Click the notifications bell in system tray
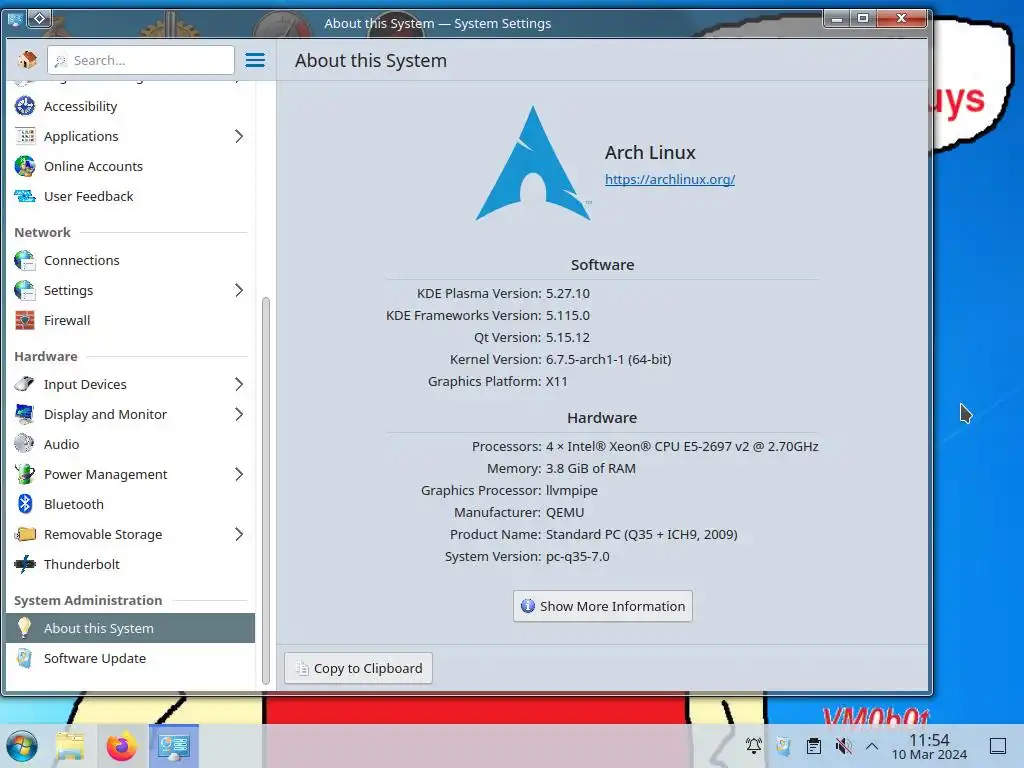Screen dimensions: 1024x768 click(x=754, y=746)
